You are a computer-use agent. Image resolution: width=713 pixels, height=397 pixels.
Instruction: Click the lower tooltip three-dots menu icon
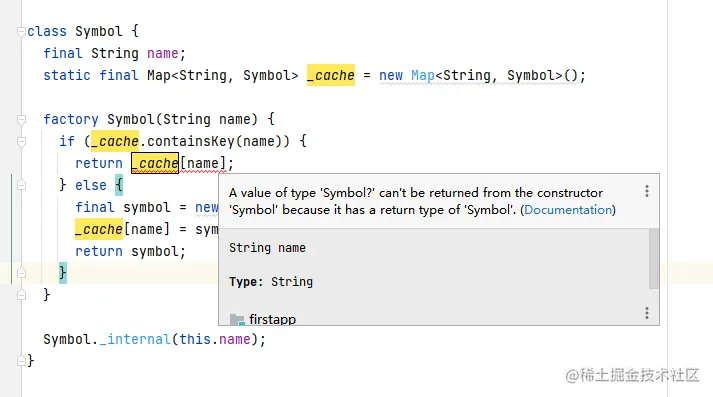coord(647,313)
